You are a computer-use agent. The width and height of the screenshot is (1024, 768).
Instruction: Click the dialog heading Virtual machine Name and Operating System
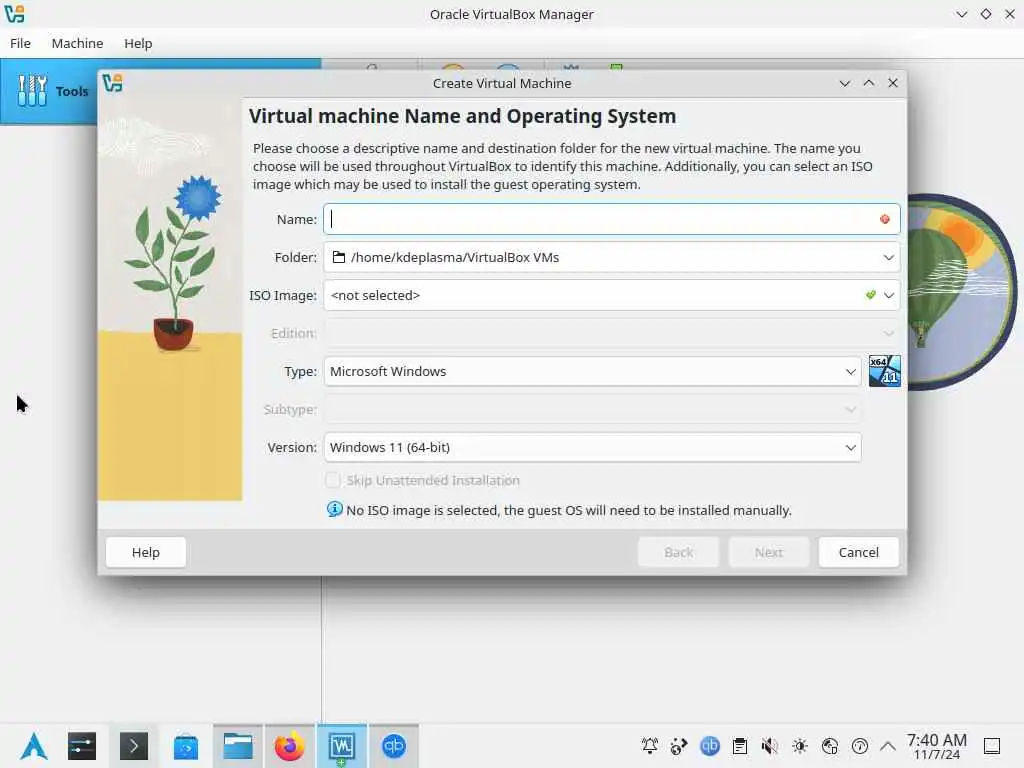click(x=462, y=116)
